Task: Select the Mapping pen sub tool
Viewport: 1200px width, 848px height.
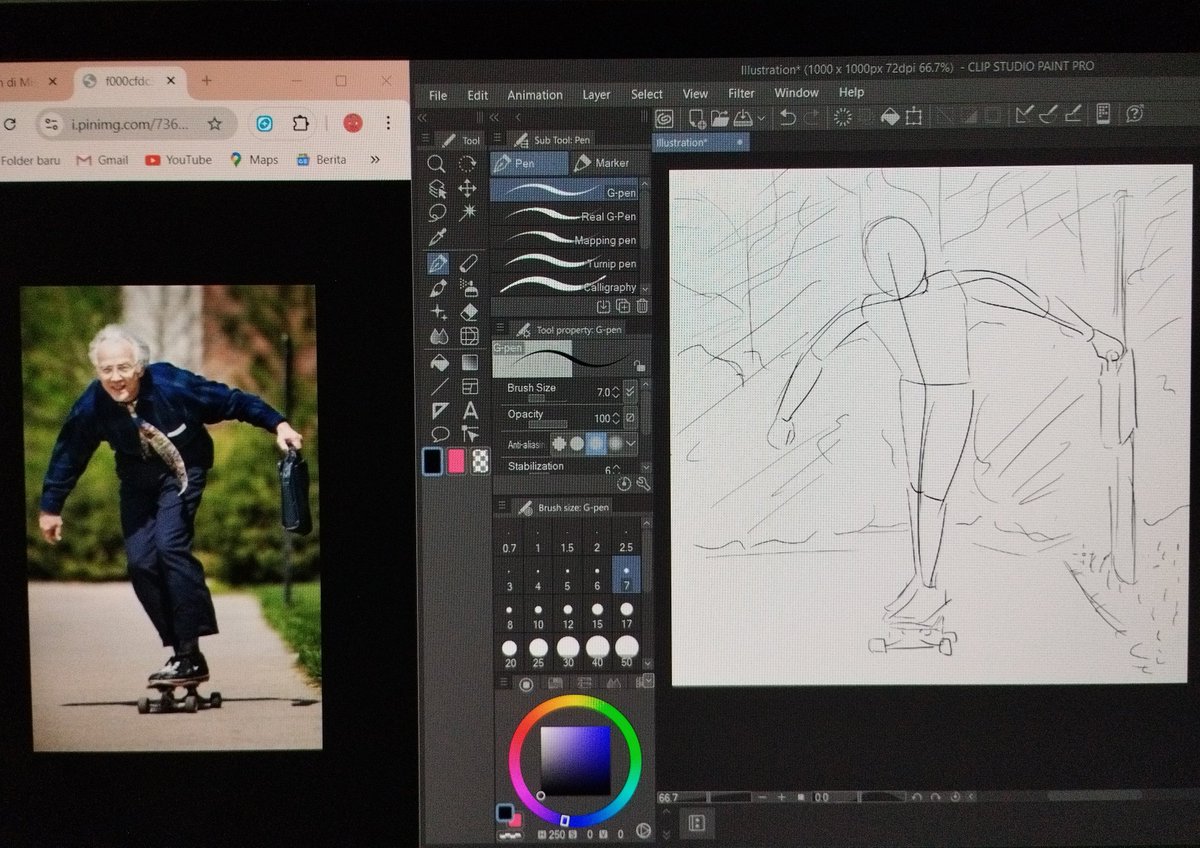Action: coord(564,239)
